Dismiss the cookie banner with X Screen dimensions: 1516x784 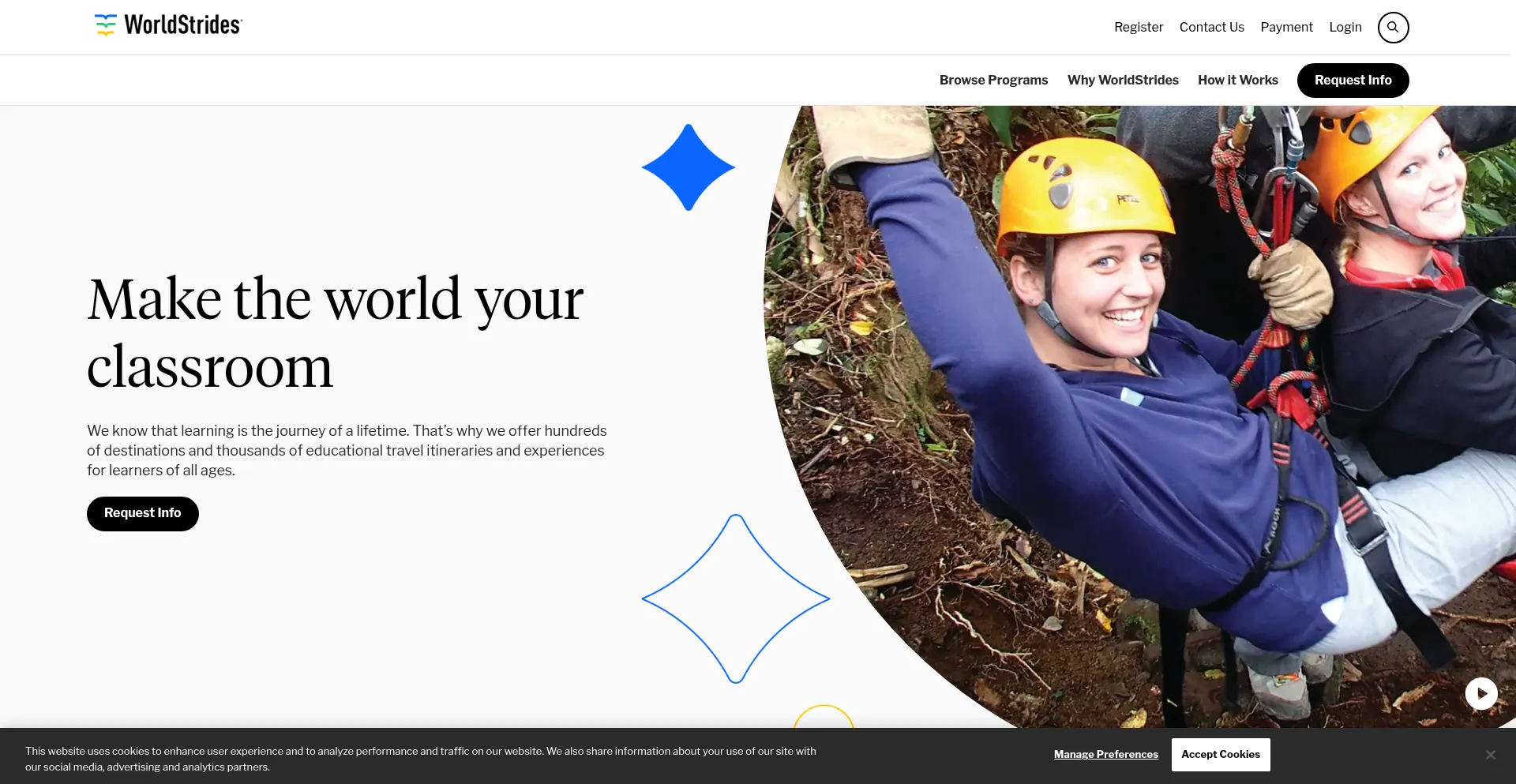tap(1490, 755)
